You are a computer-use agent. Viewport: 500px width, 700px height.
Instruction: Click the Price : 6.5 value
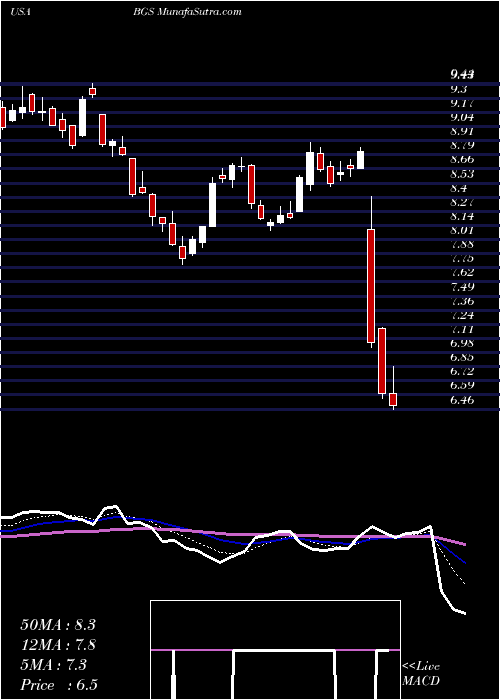[x=58, y=685]
